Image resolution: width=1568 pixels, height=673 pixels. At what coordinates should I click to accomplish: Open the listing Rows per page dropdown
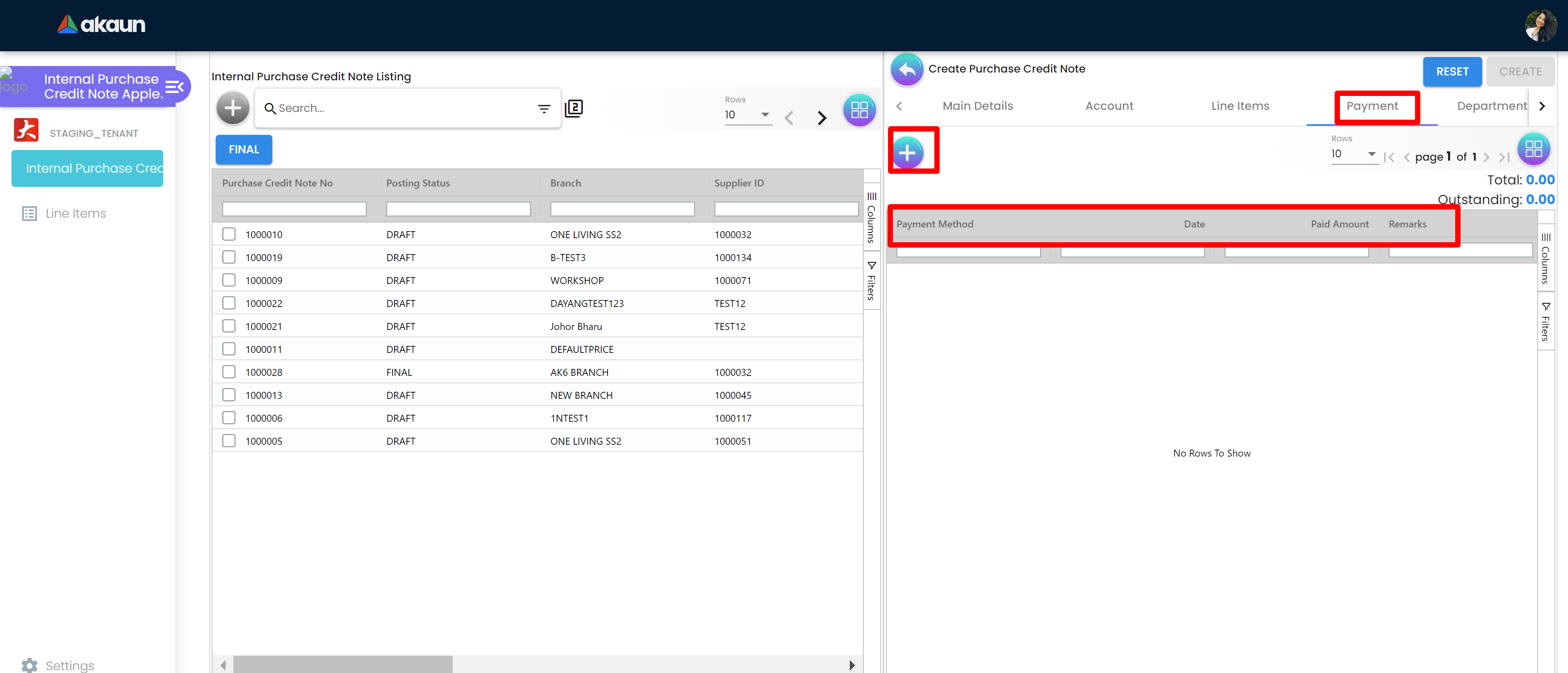pos(747,115)
